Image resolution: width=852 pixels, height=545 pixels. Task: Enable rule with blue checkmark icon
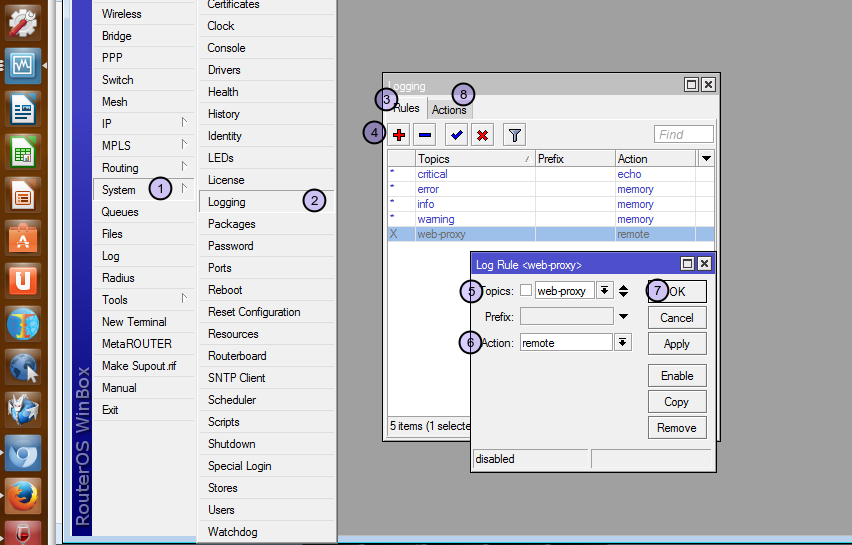pos(456,135)
